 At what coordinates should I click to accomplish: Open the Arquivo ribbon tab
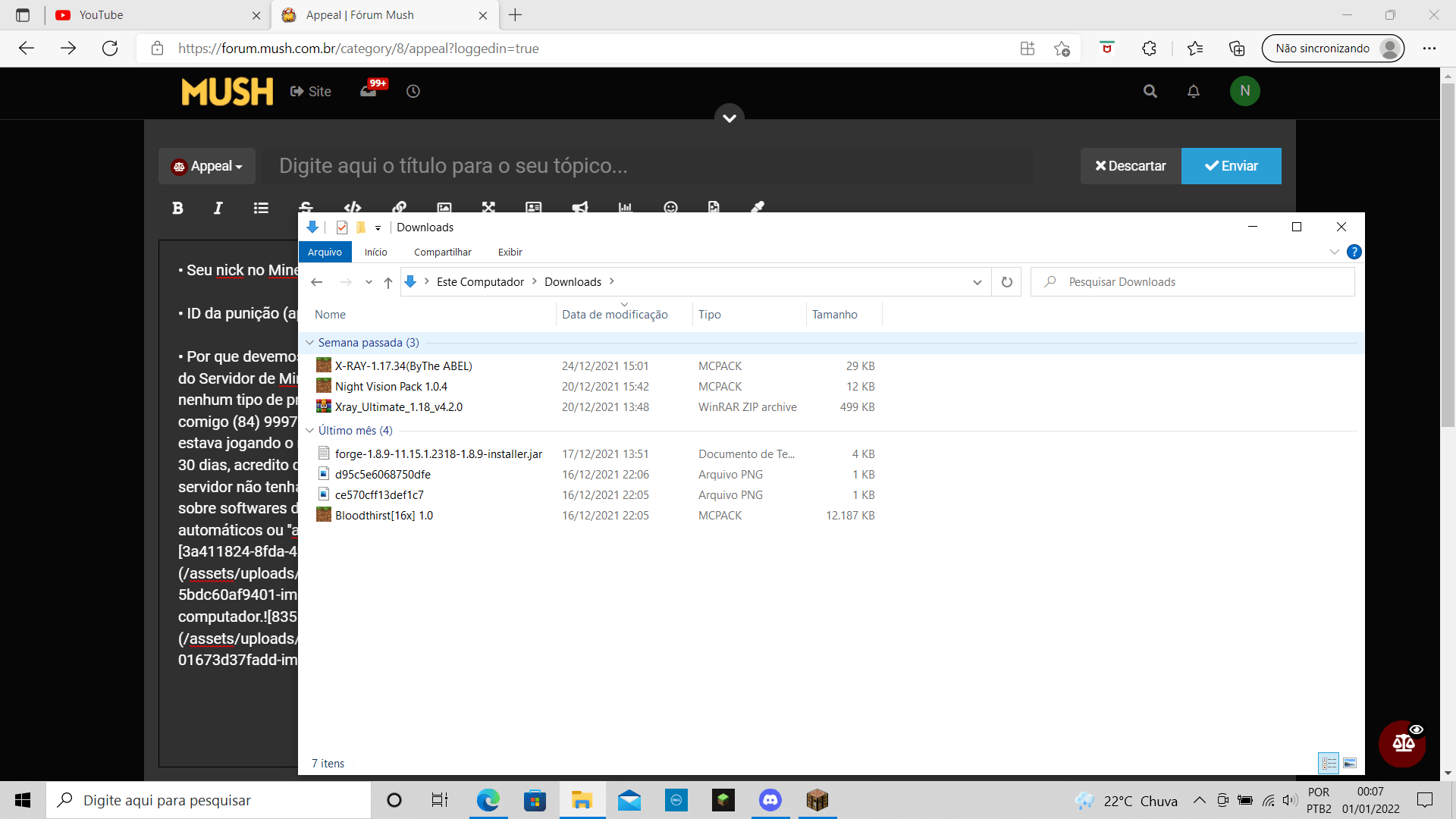[x=325, y=252]
